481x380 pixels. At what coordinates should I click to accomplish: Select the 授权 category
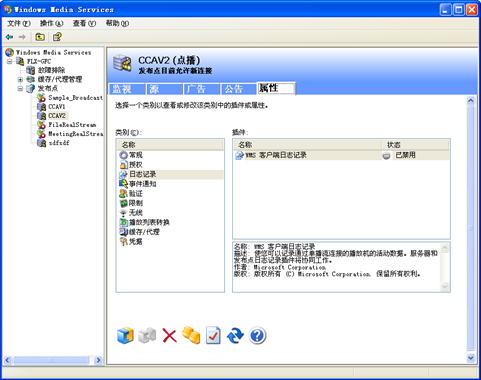(x=136, y=165)
